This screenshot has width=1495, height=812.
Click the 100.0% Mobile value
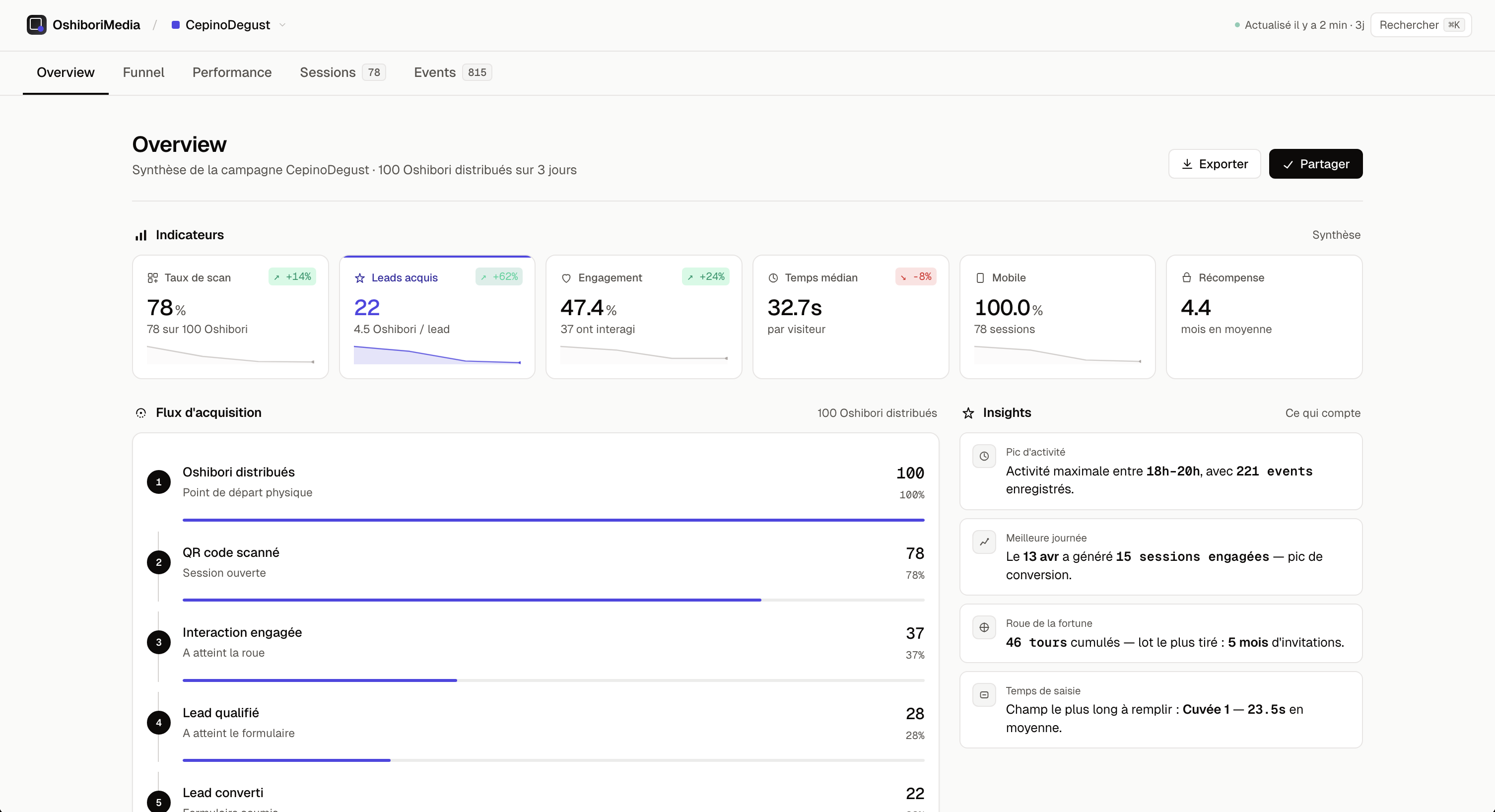1009,308
